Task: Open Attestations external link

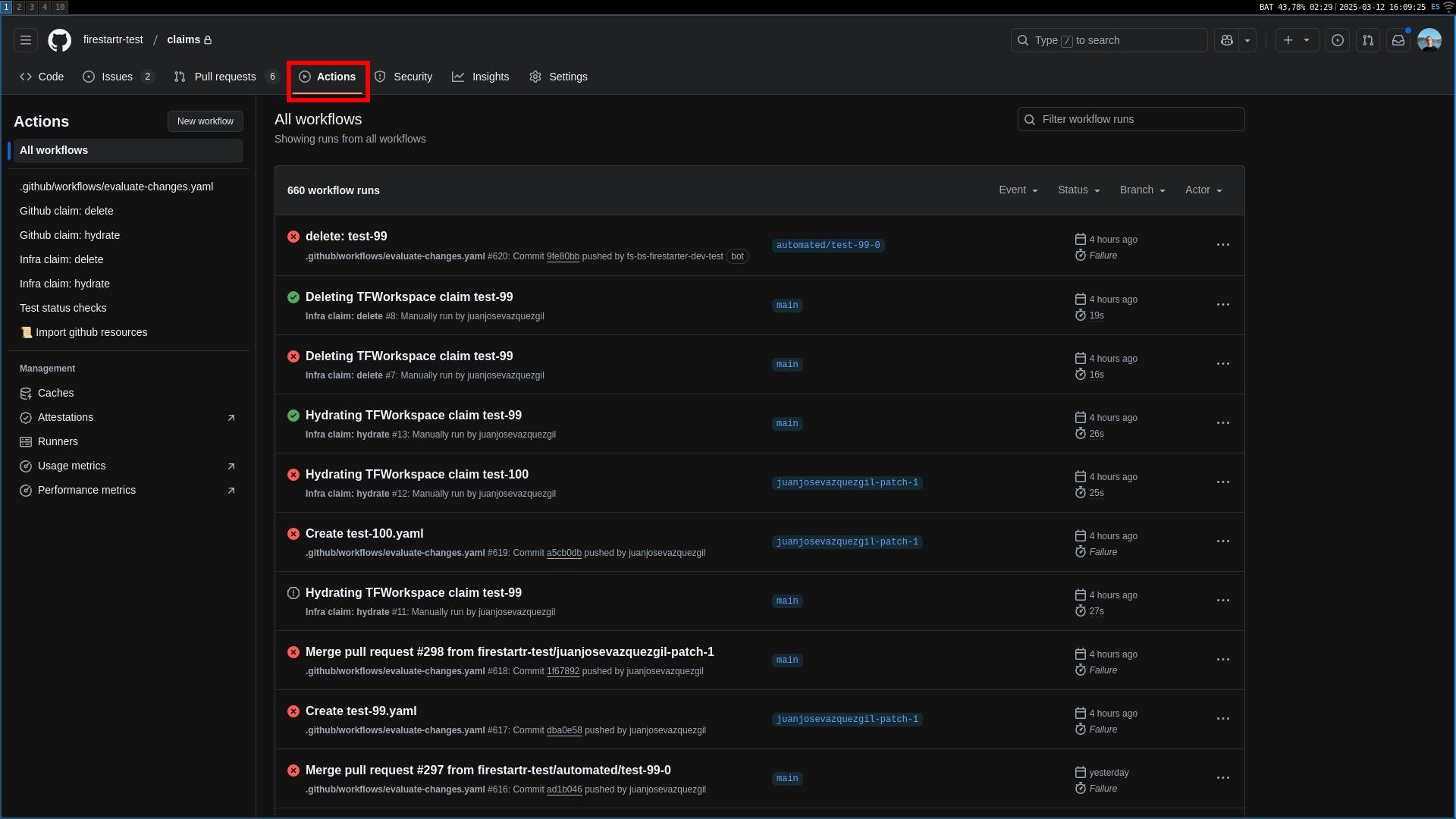Action: click(231, 417)
